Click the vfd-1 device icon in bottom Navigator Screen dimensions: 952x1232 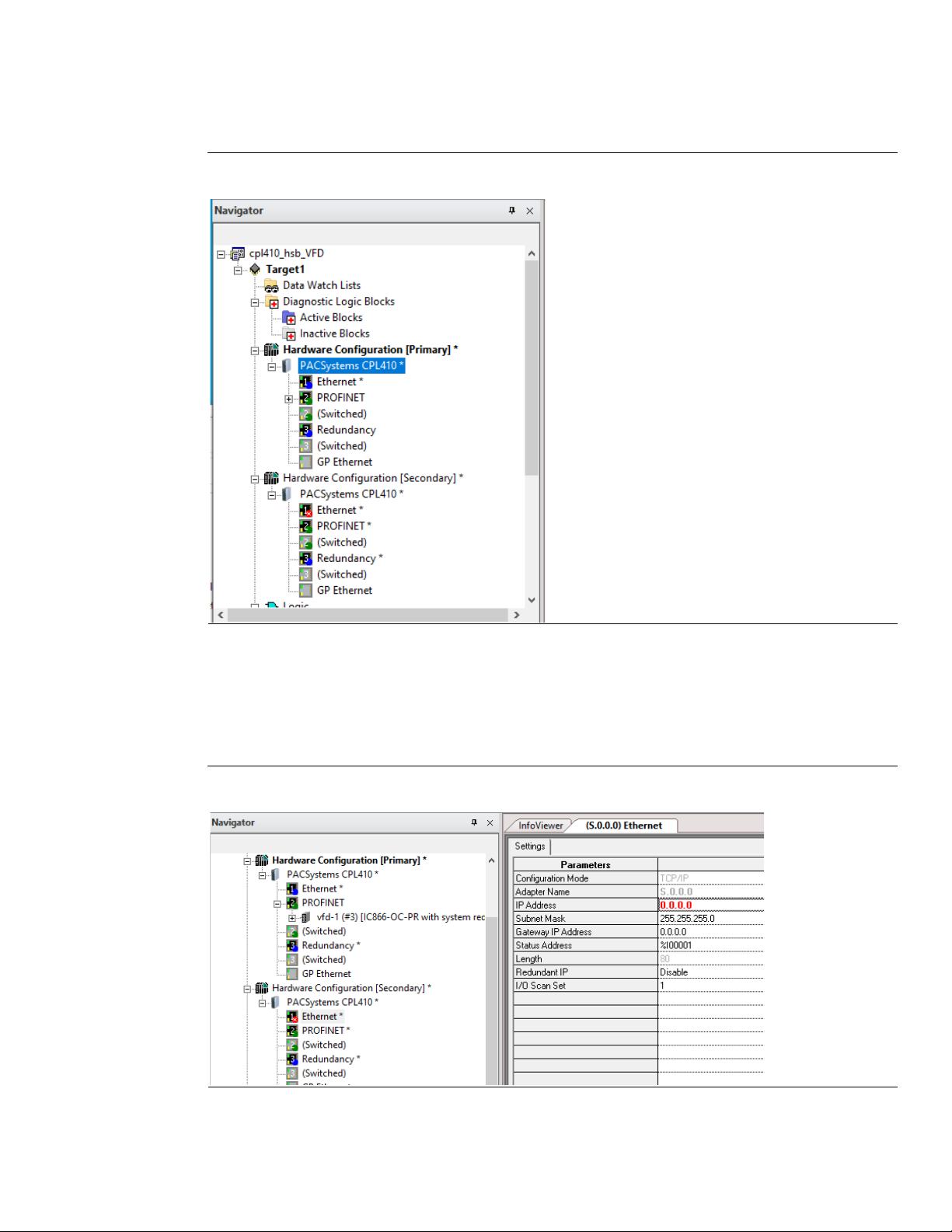point(306,917)
